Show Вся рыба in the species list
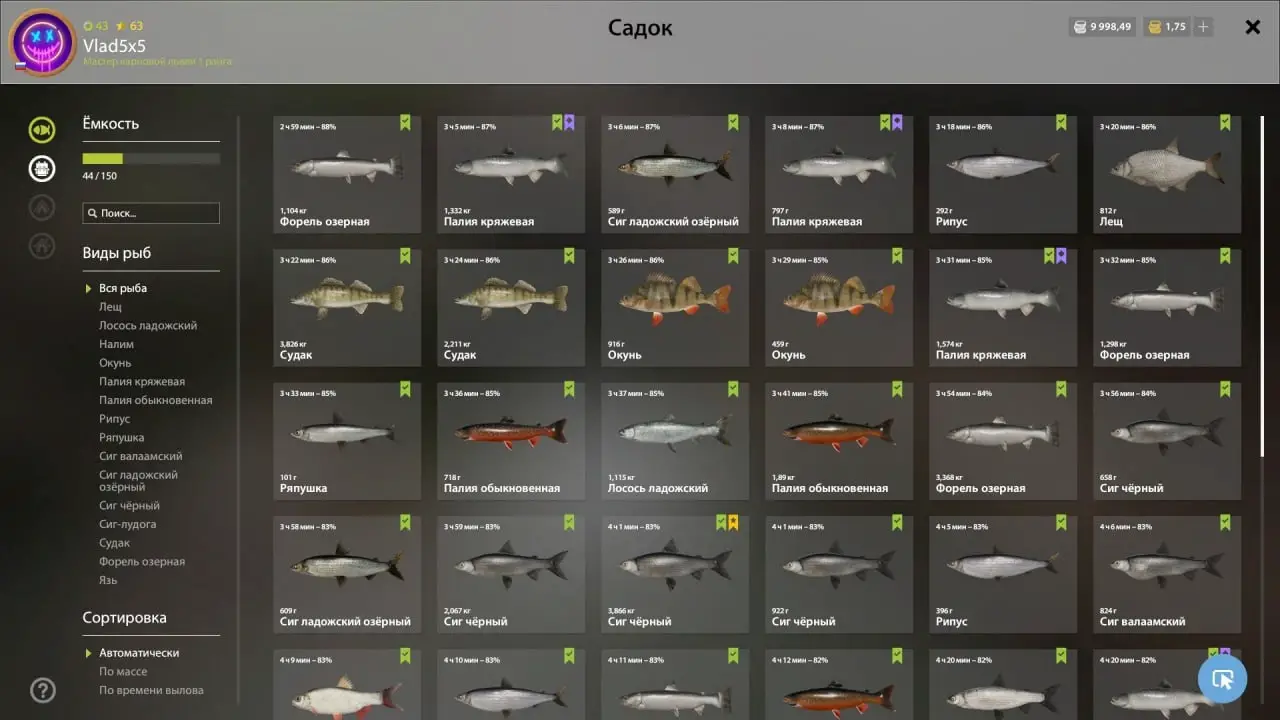Viewport: 1280px width, 720px height. click(123, 288)
